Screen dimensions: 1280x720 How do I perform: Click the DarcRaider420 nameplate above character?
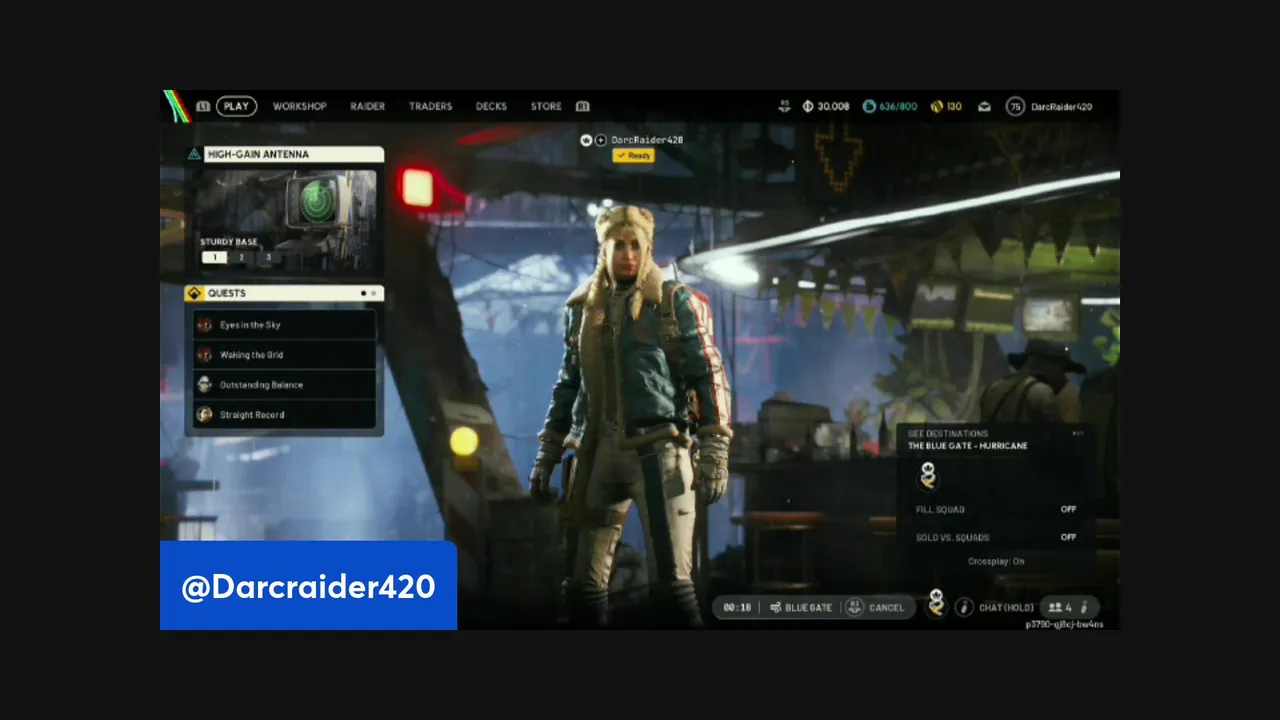[x=647, y=140]
